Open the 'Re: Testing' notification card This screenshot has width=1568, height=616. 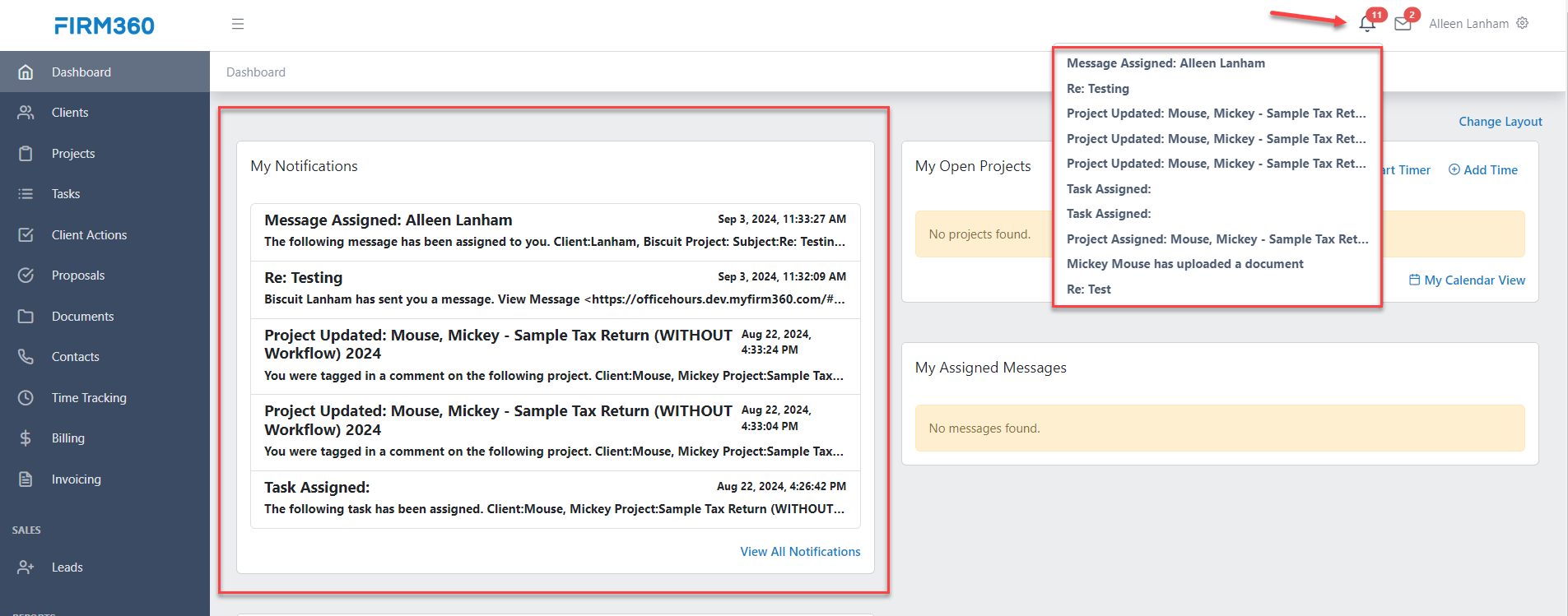click(x=556, y=289)
